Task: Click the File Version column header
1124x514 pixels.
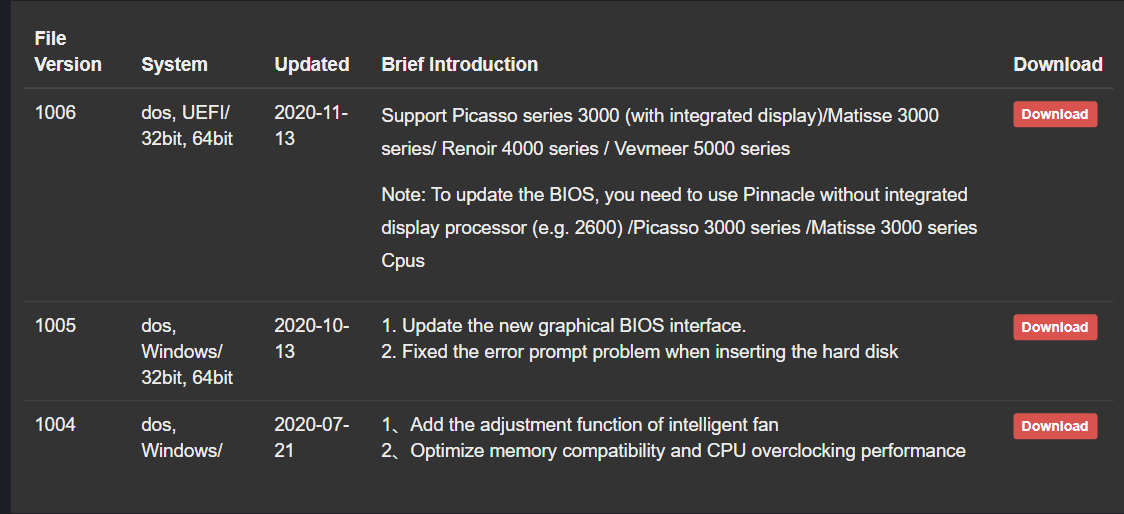Action: click(67, 51)
